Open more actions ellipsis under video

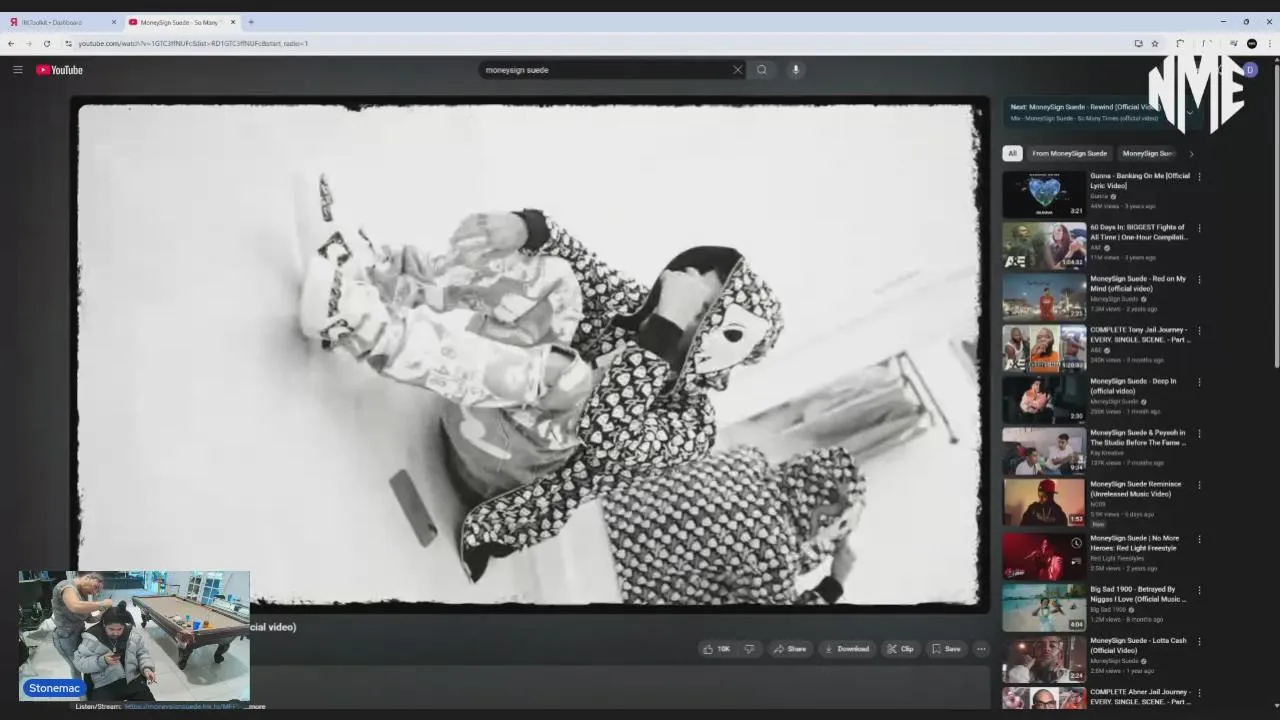pos(981,649)
